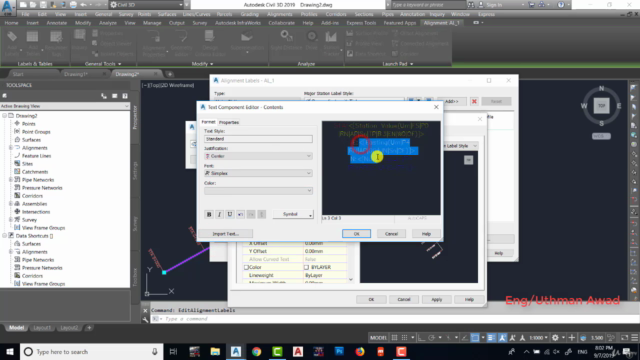This screenshot has width=640, height=360.
Task: Toggle lineweight display in status bar
Action: (x=491, y=338)
